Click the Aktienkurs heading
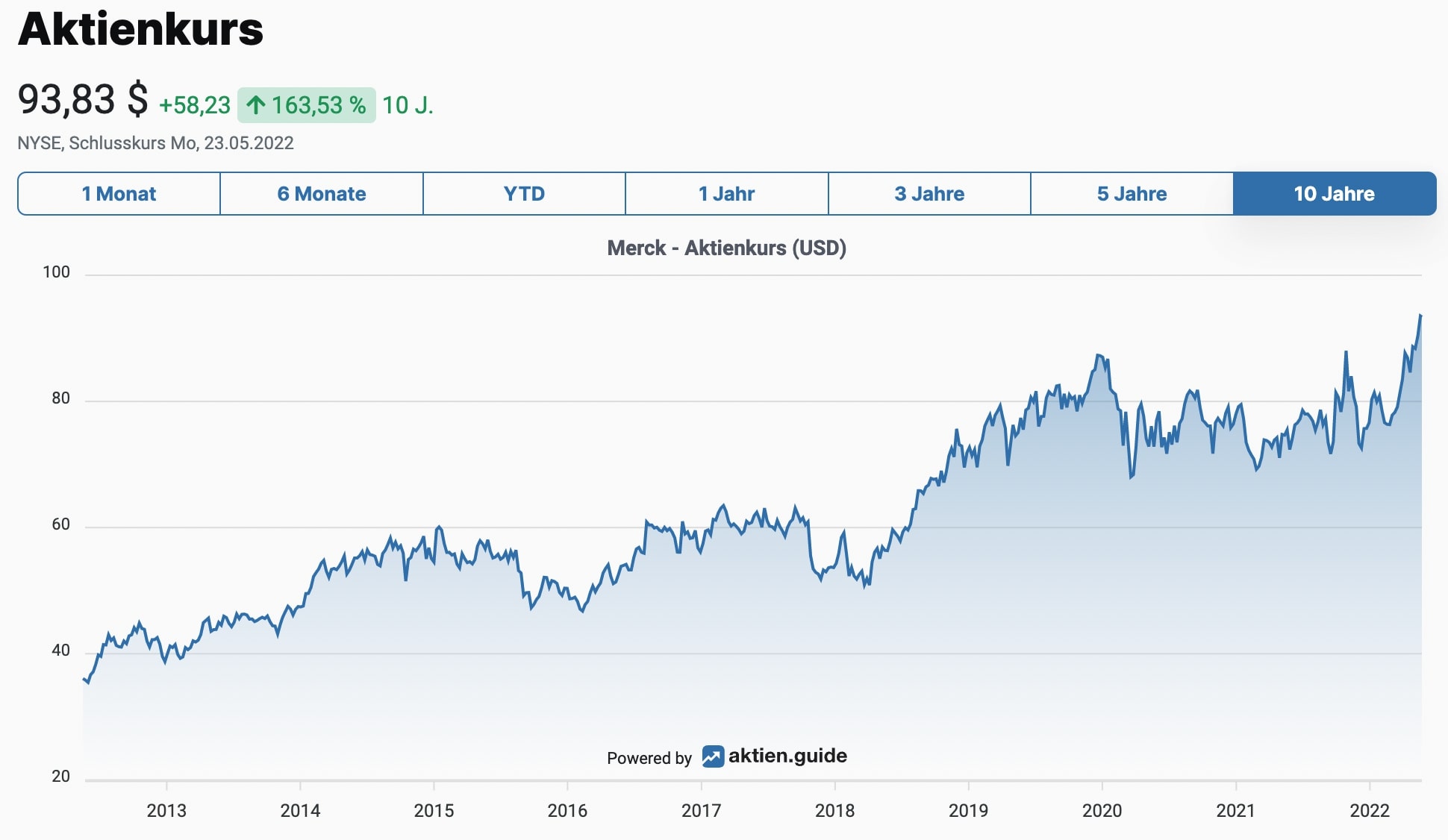Viewport: 1448px width, 840px height. coord(140,29)
